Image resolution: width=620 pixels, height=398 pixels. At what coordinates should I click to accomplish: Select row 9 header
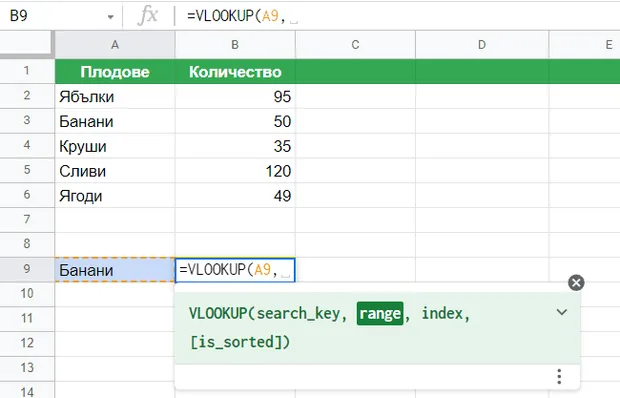26,269
